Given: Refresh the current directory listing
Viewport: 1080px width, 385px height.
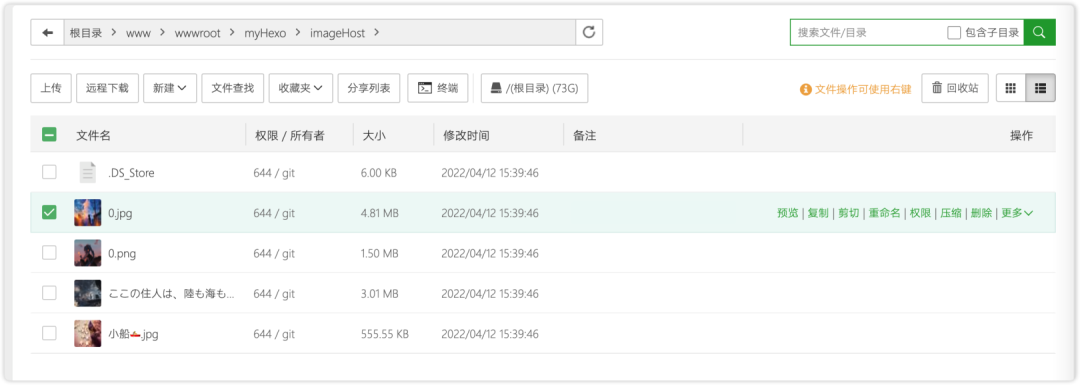Looking at the screenshot, I should click(589, 32).
